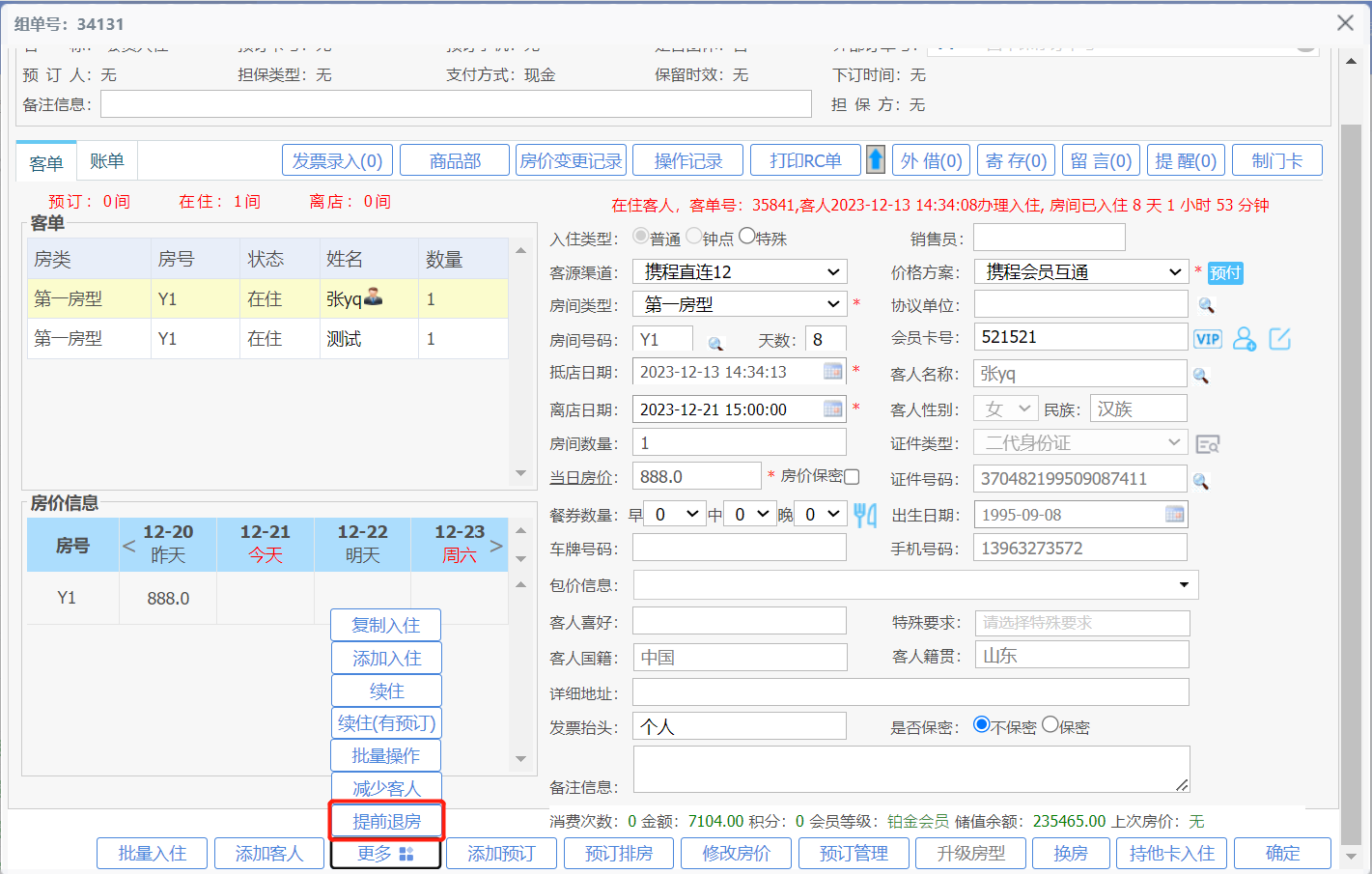The height and width of the screenshot is (874, 1372).
Task: Click the ID card scan icon
Action: click(x=1208, y=444)
